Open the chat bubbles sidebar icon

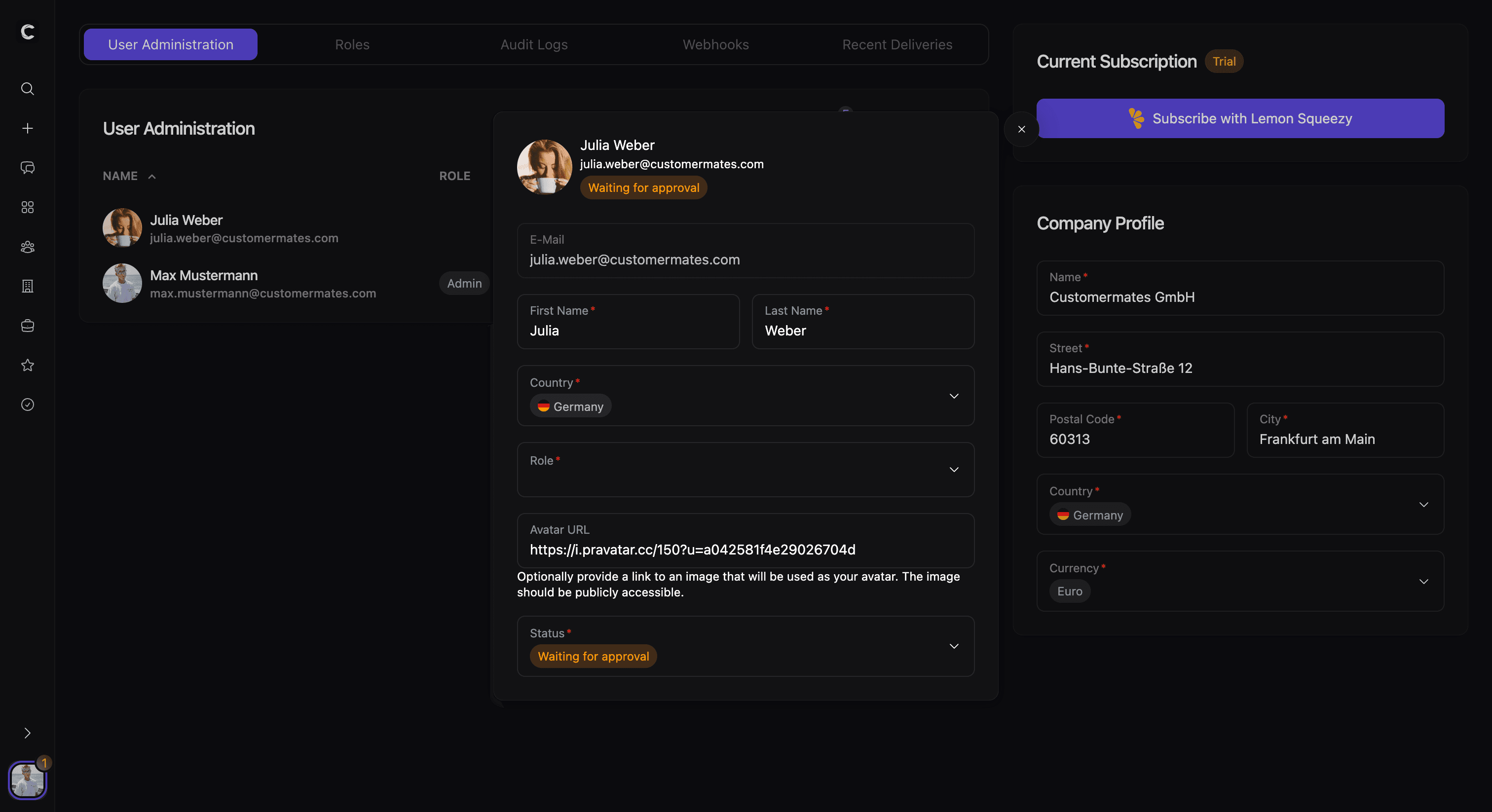(x=27, y=168)
